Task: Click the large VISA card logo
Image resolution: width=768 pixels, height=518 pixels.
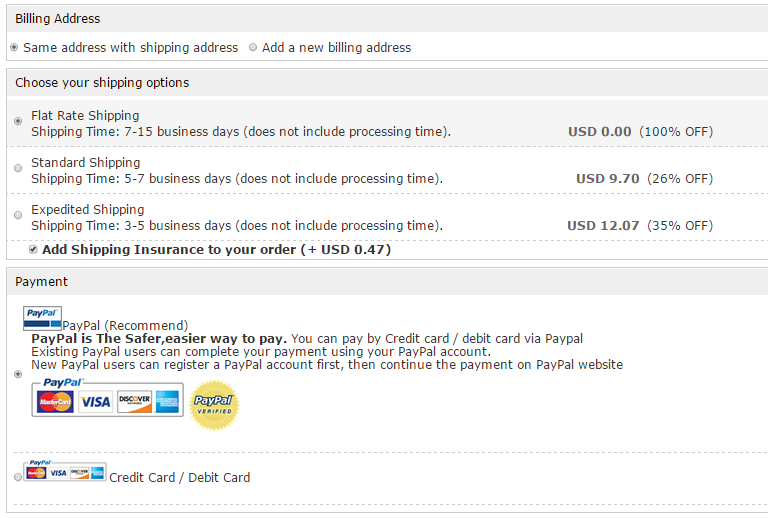Action: [96, 402]
